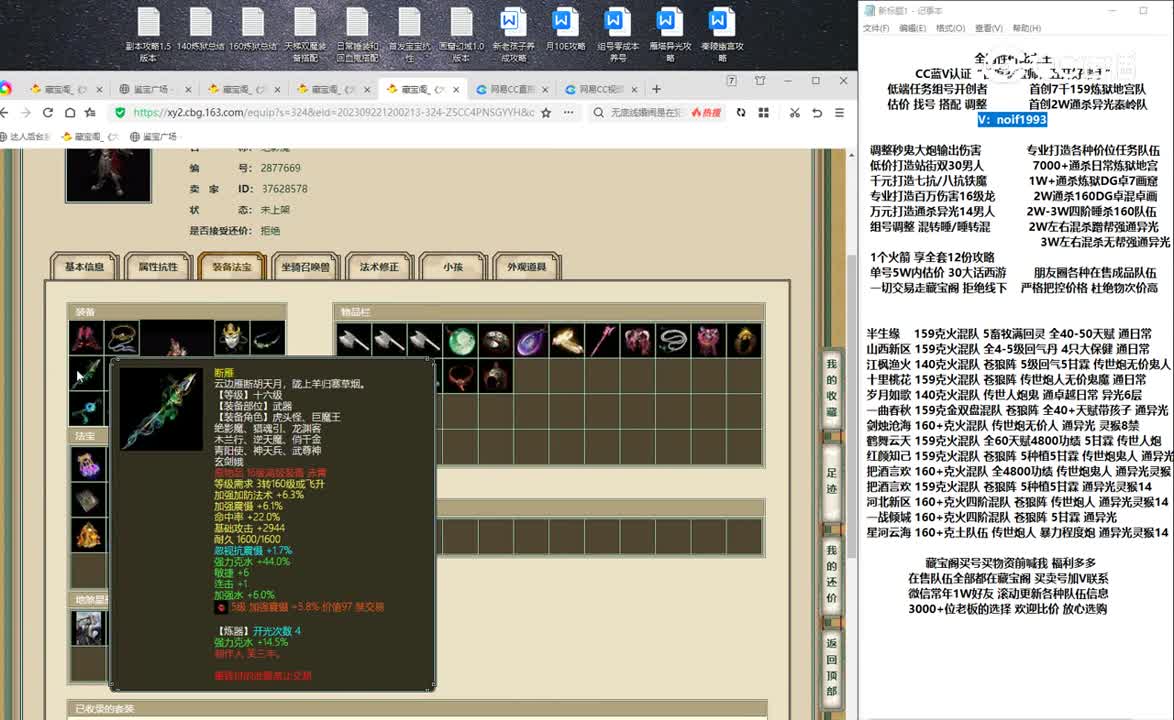
Task: Select the blue accessory in the equipment panel
Action: pos(86,409)
